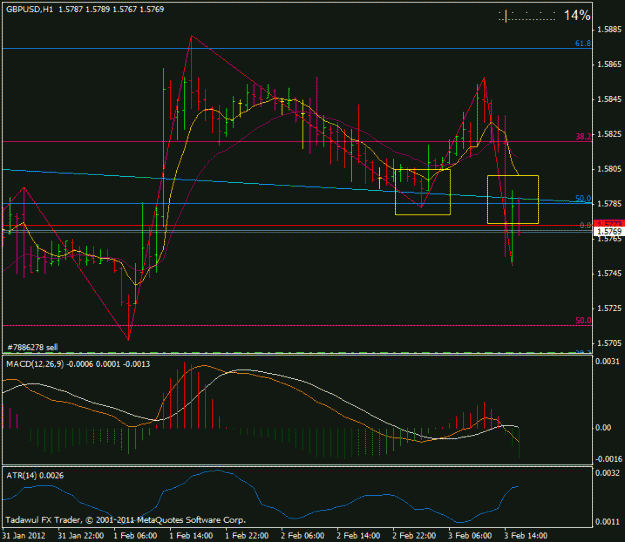
Task: Click the 2 Feb 14:00 time axis label
Action: 358,536
